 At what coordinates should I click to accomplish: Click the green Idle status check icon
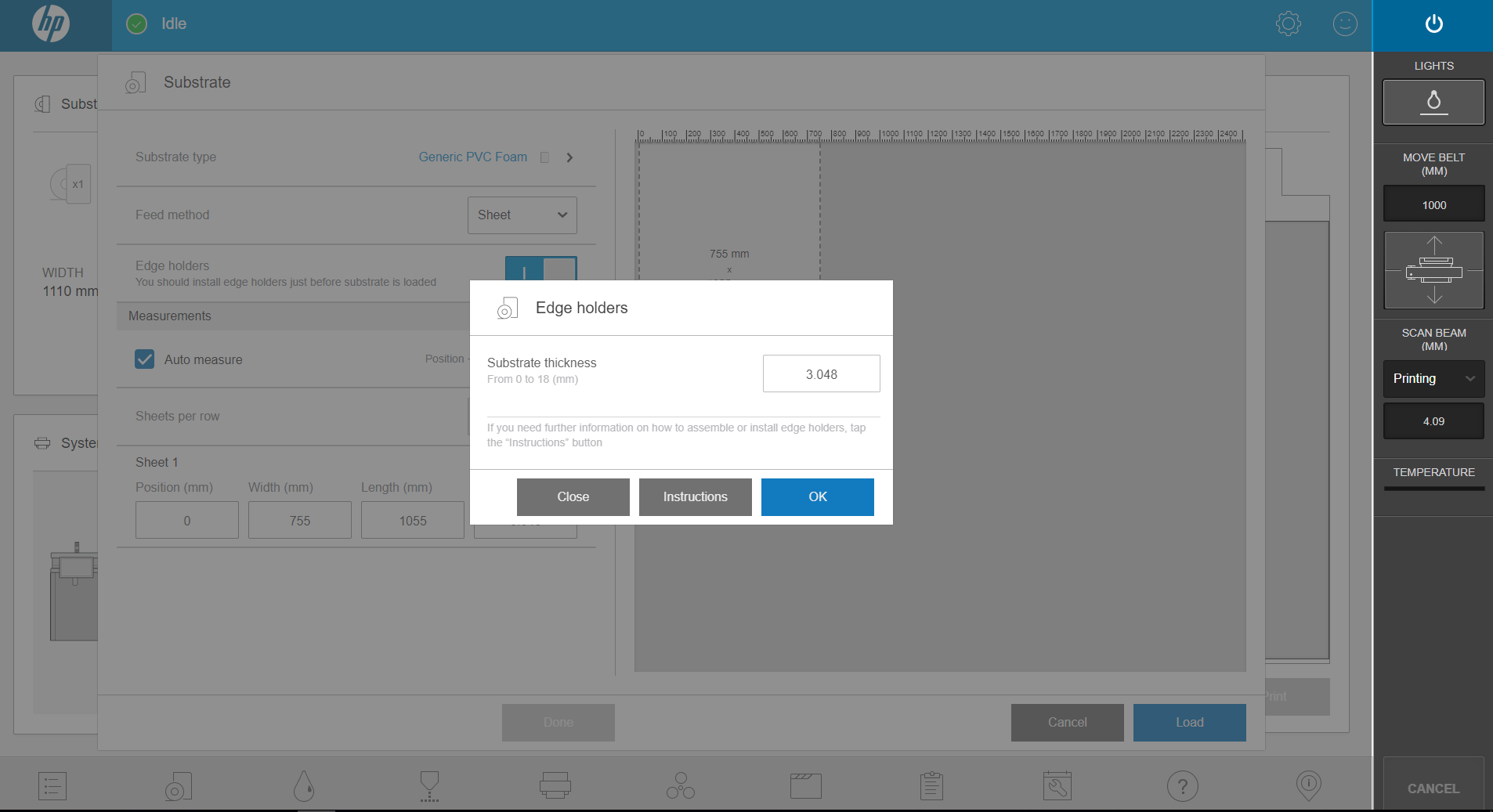coord(137,24)
